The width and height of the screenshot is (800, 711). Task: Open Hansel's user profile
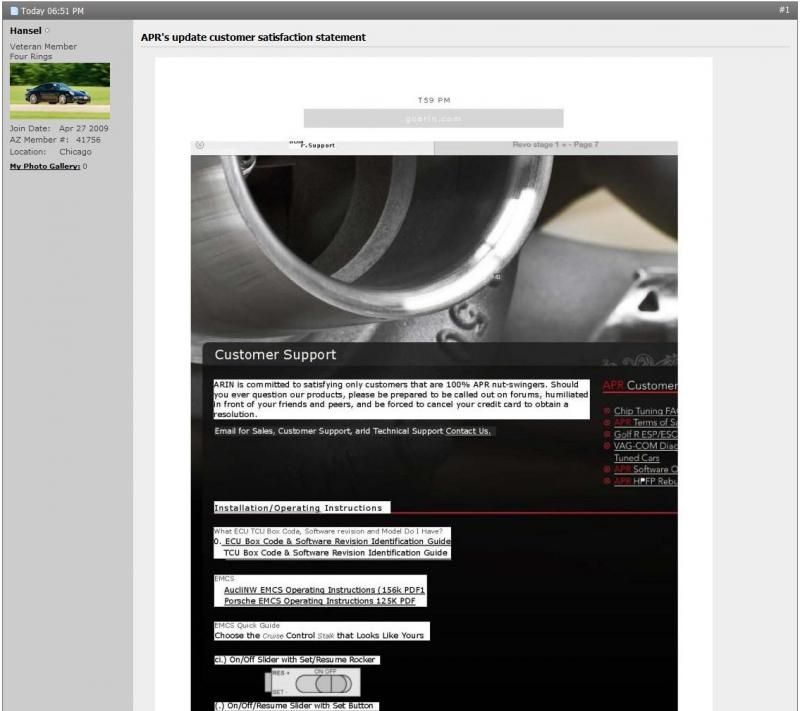click(26, 31)
